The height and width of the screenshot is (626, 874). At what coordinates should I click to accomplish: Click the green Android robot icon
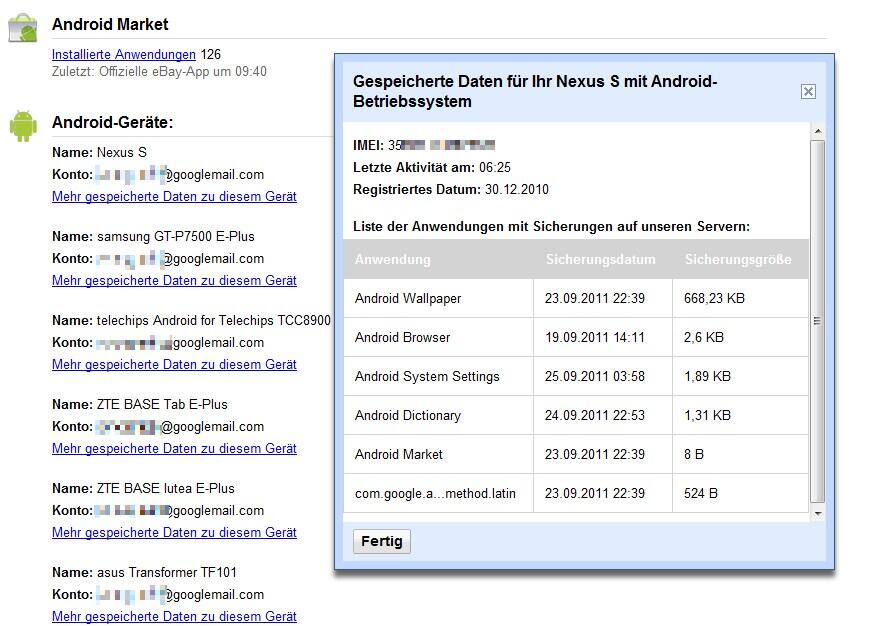point(23,125)
